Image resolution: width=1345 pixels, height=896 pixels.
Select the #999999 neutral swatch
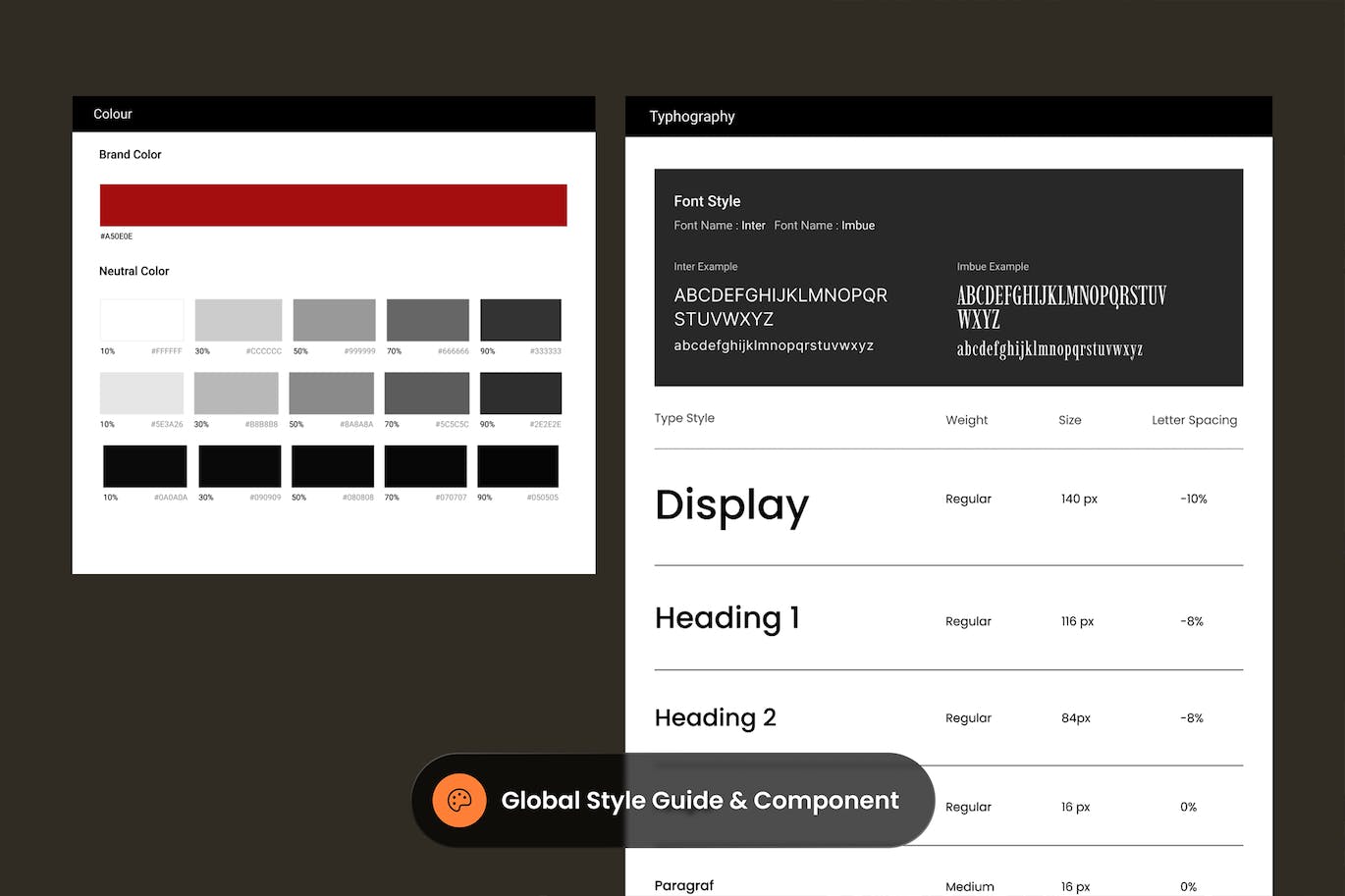pos(334,320)
